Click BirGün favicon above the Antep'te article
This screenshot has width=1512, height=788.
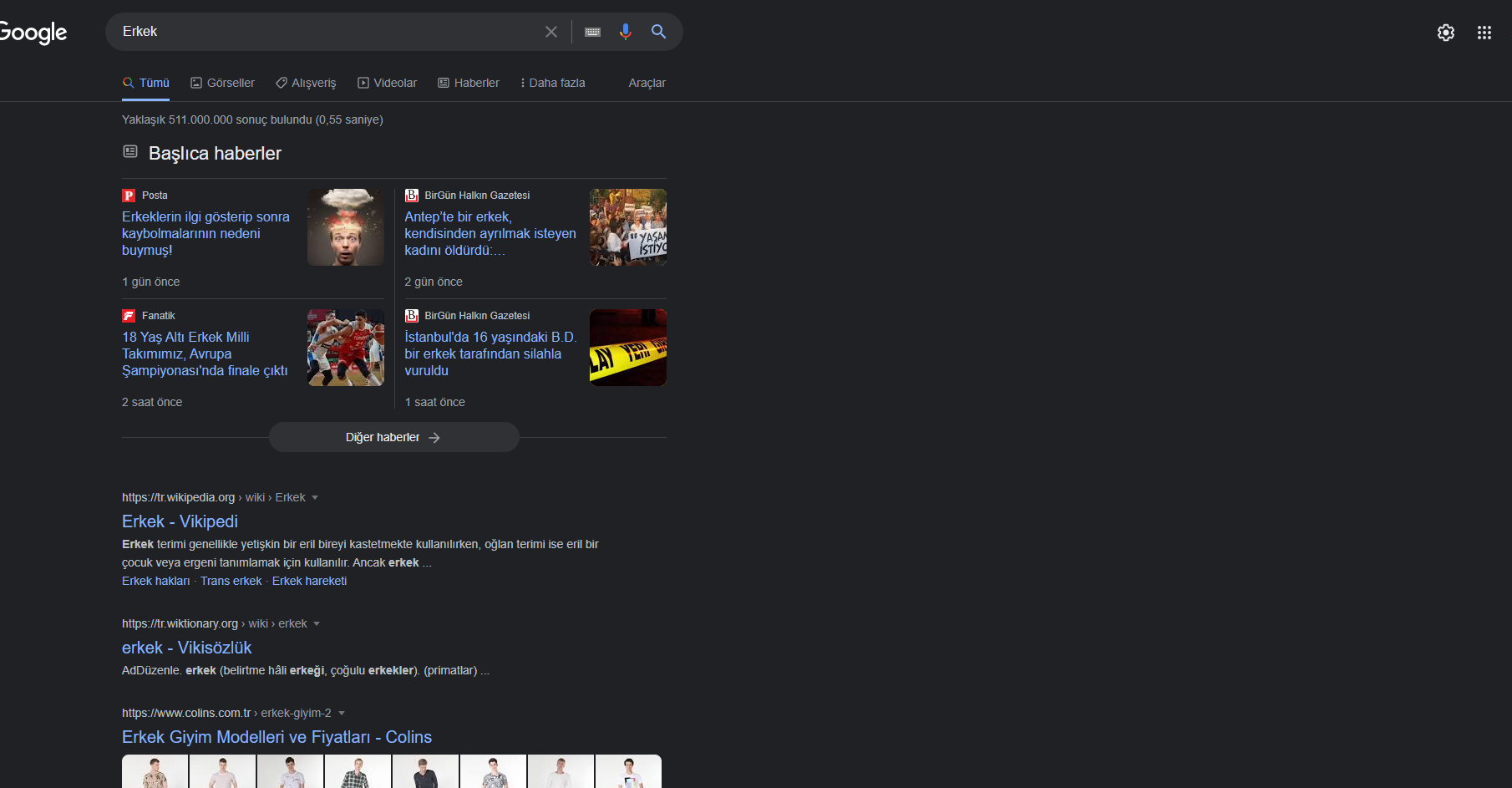412,196
